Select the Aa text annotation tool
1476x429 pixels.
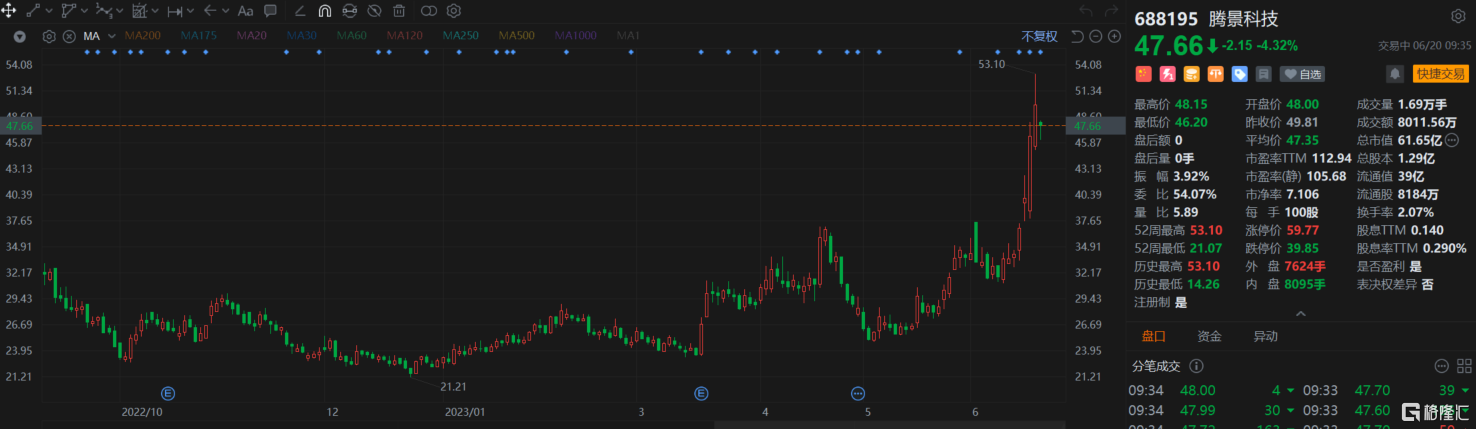(246, 11)
